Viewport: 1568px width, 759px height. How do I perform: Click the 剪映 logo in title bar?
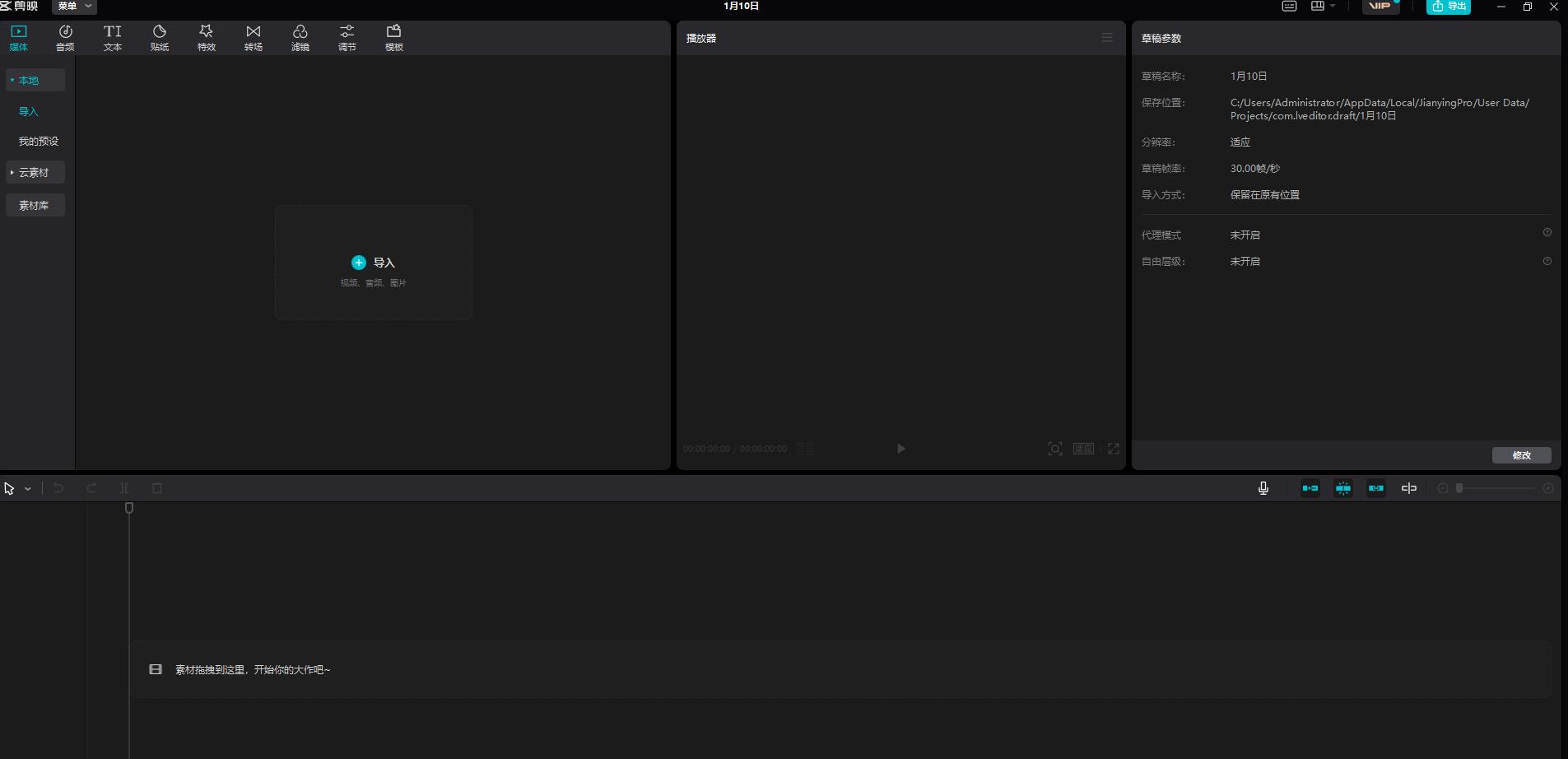coord(20,7)
